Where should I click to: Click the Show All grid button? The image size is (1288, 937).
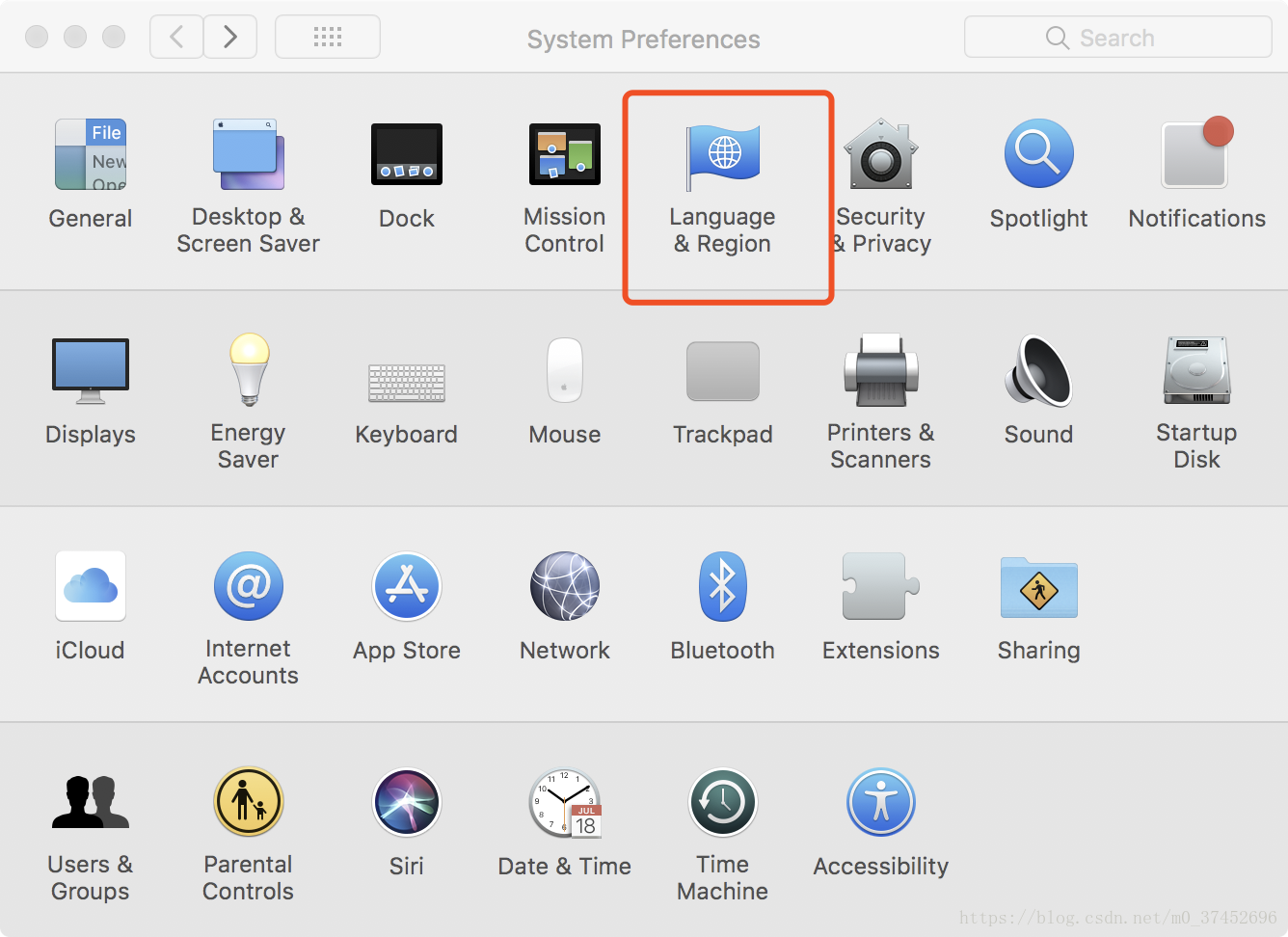328,38
